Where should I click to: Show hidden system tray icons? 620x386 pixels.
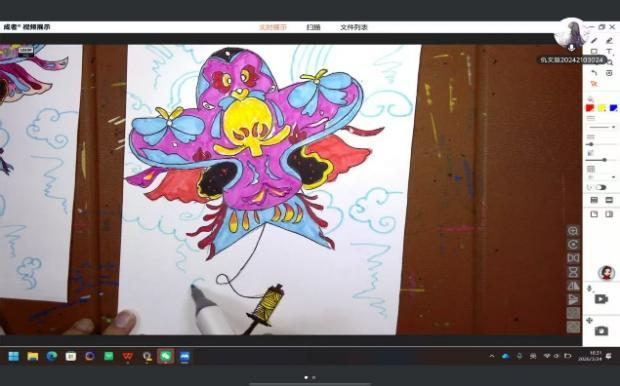pyautogui.click(x=492, y=356)
